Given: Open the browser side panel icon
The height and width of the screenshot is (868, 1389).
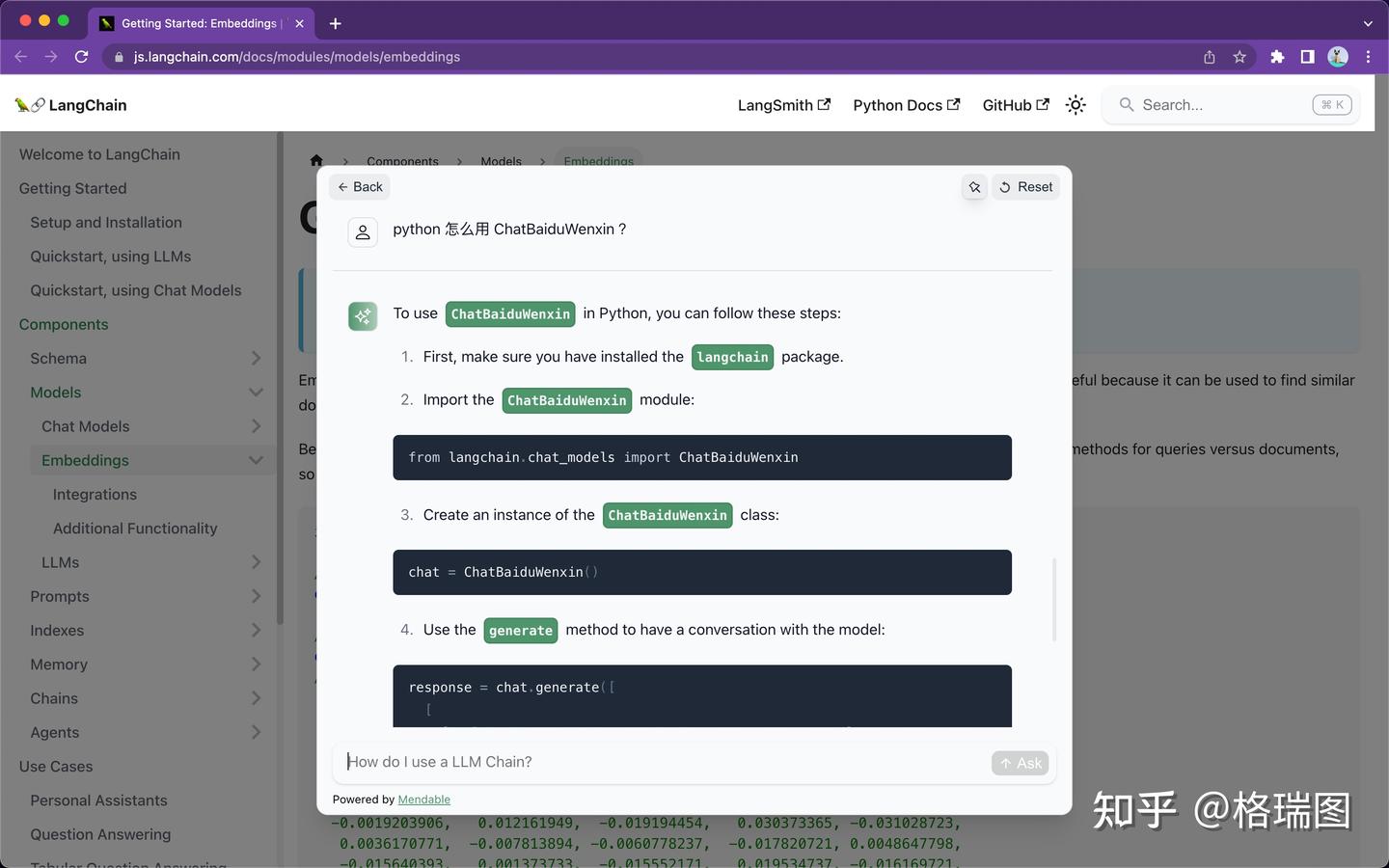Looking at the screenshot, I should tap(1307, 57).
